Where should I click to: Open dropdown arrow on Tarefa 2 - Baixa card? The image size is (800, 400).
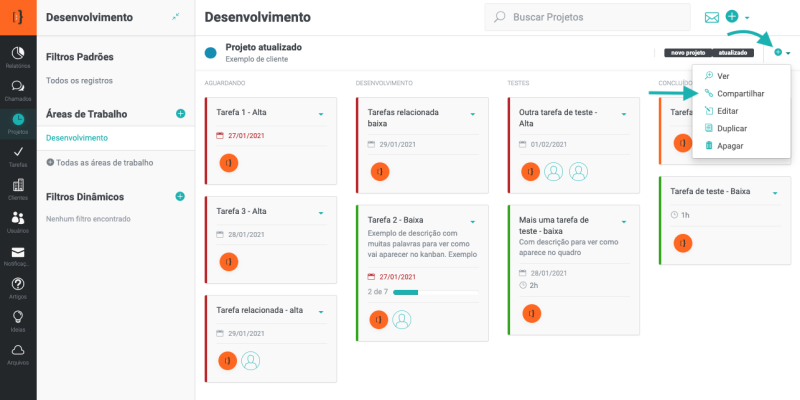pos(472,220)
